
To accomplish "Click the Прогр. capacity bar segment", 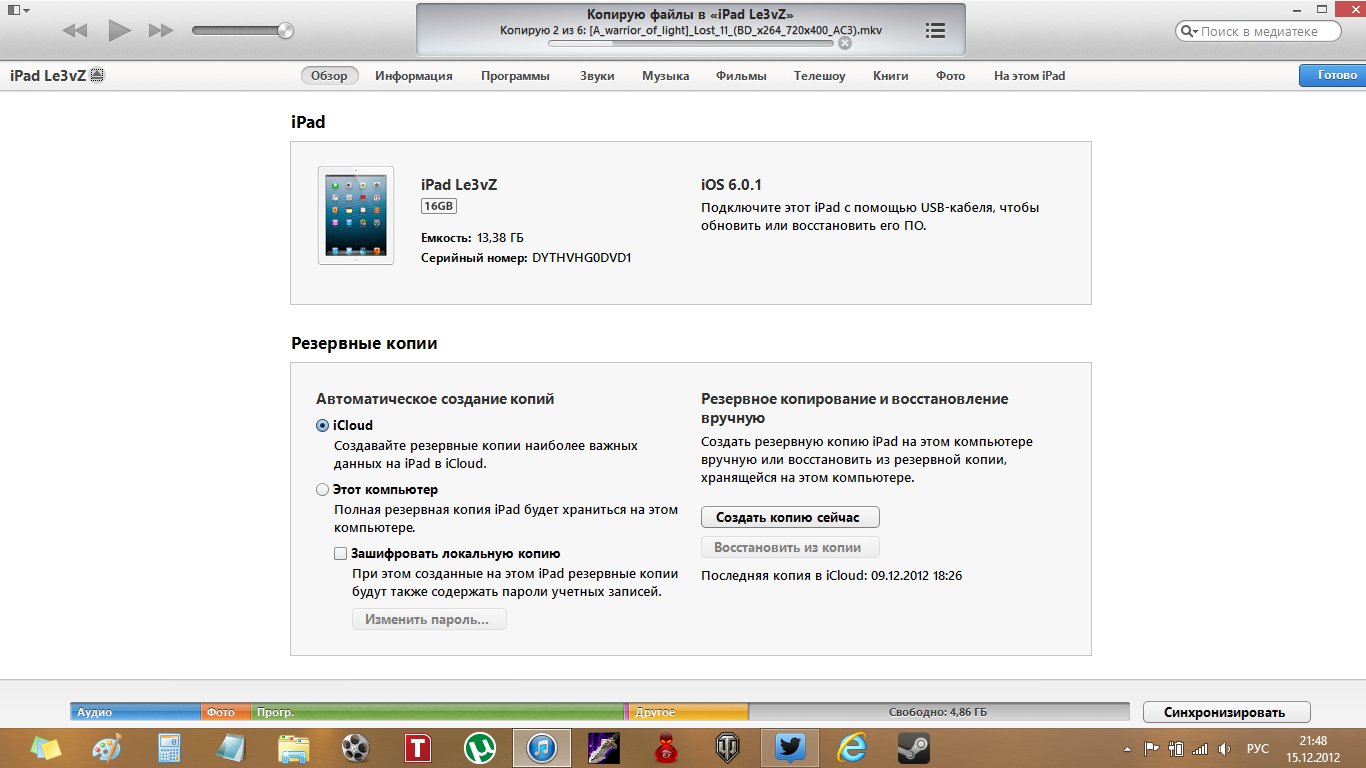I will (x=438, y=712).
